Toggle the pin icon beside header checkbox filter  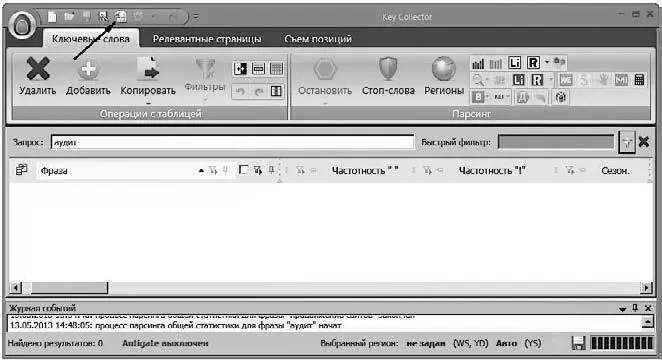click(x=271, y=170)
